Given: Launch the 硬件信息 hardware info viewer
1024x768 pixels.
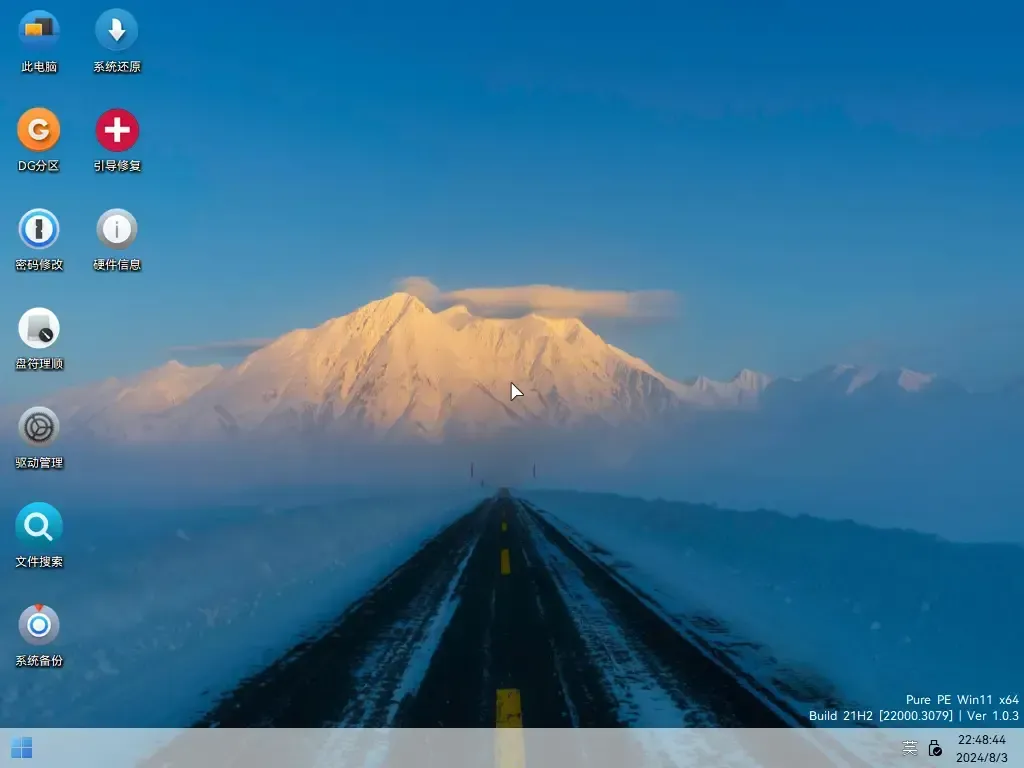Looking at the screenshot, I should point(116,228).
